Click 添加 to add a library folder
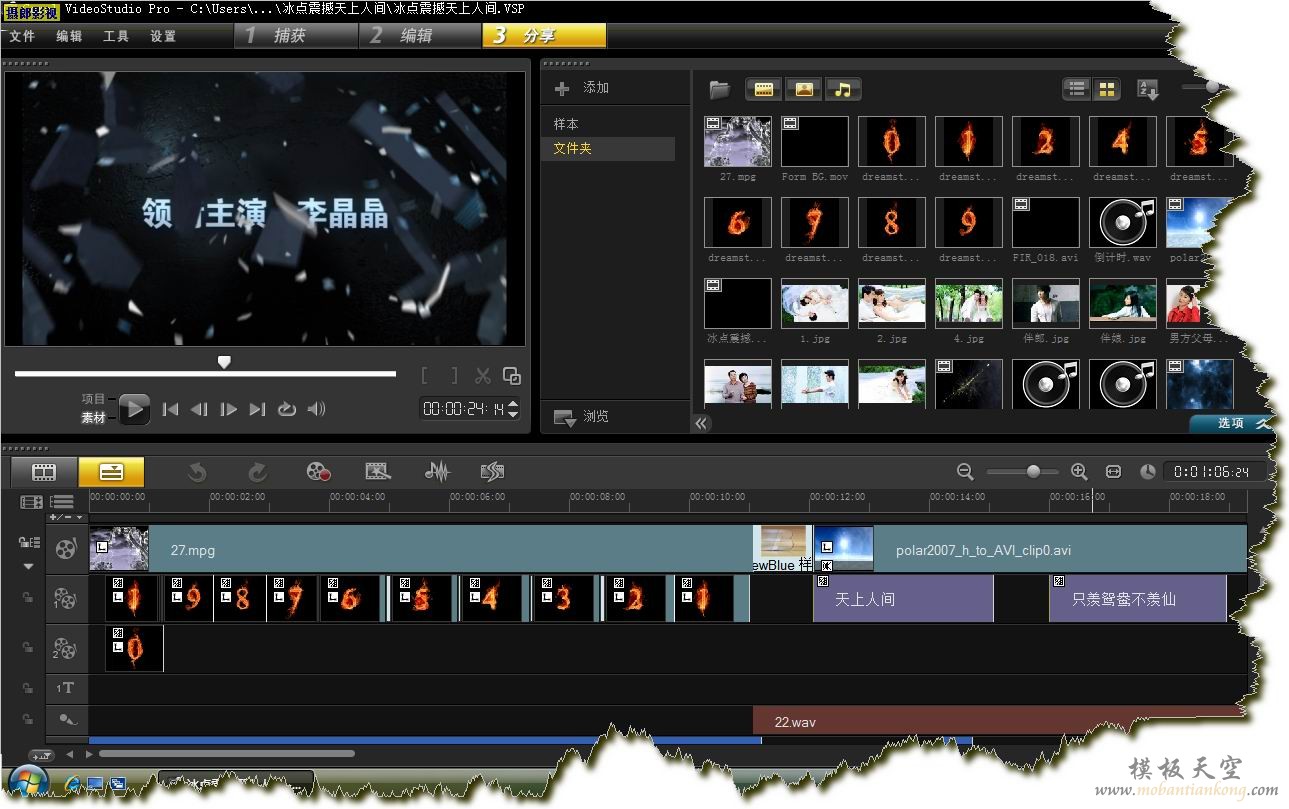1289x809 pixels. [581, 88]
